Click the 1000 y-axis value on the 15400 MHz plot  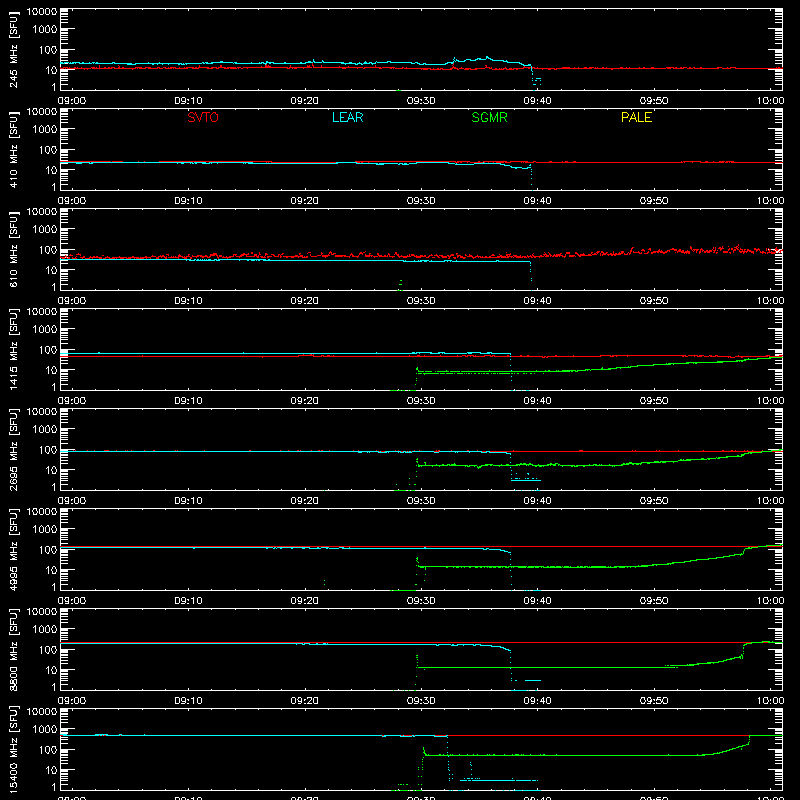point(45,730)
